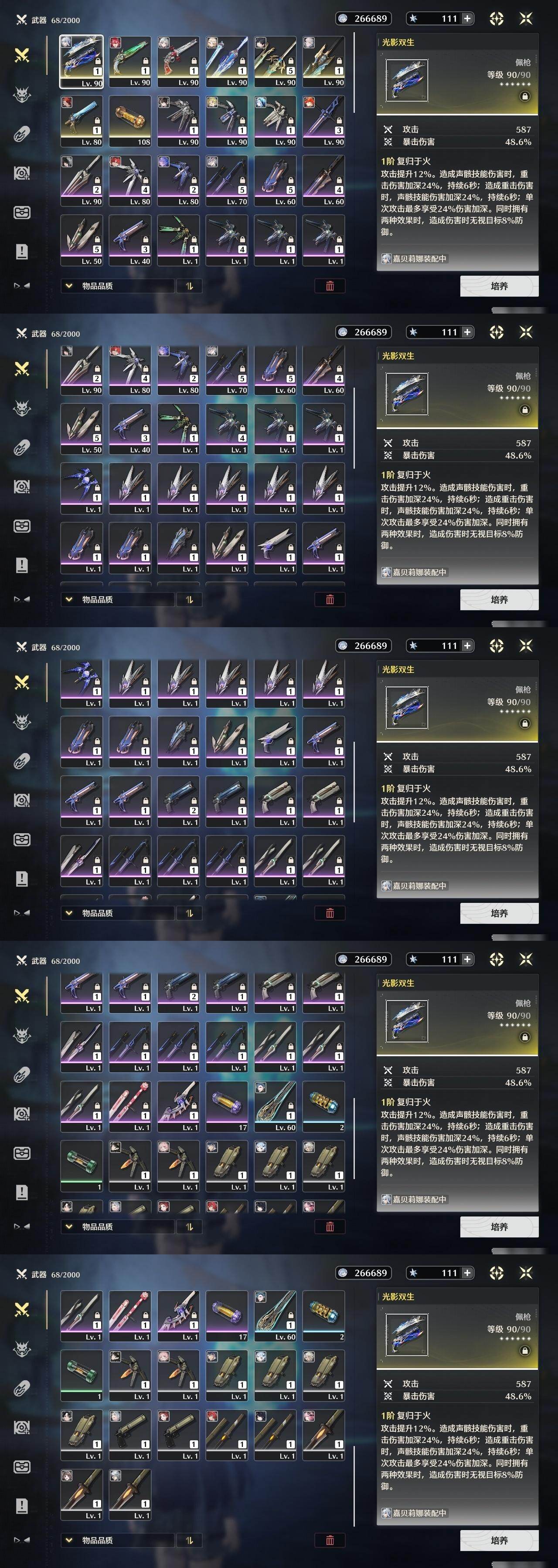Open the exclamation-mark quest items tab in bottommost sidebar
Image resolution: width=558 pixels, height=1568 pixels.
point(22,1506)
